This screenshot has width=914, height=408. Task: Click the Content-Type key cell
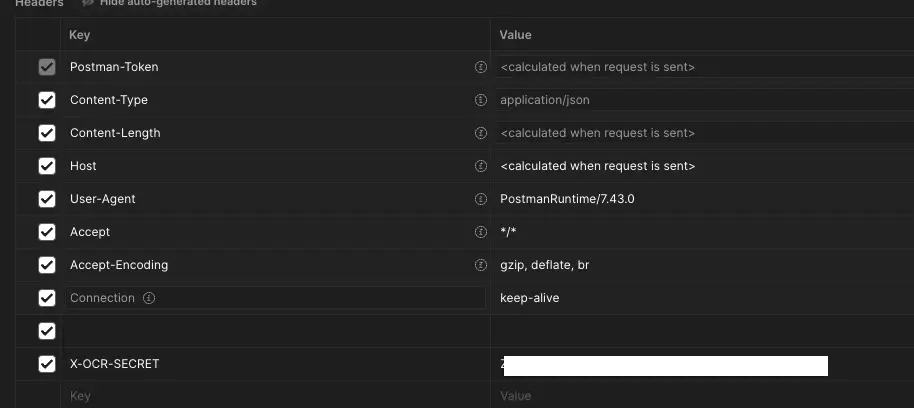(275, 100)
